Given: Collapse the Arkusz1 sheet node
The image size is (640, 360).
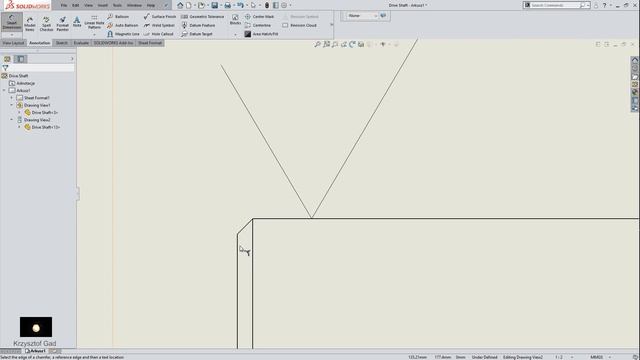Looking at the screenshot, I should pyautogui.click(x=4, y=91).
